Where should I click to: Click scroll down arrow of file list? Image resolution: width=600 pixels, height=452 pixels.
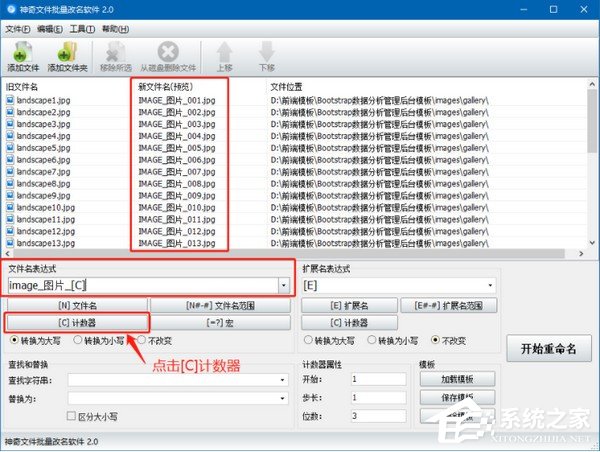click(x=592, y=243)
